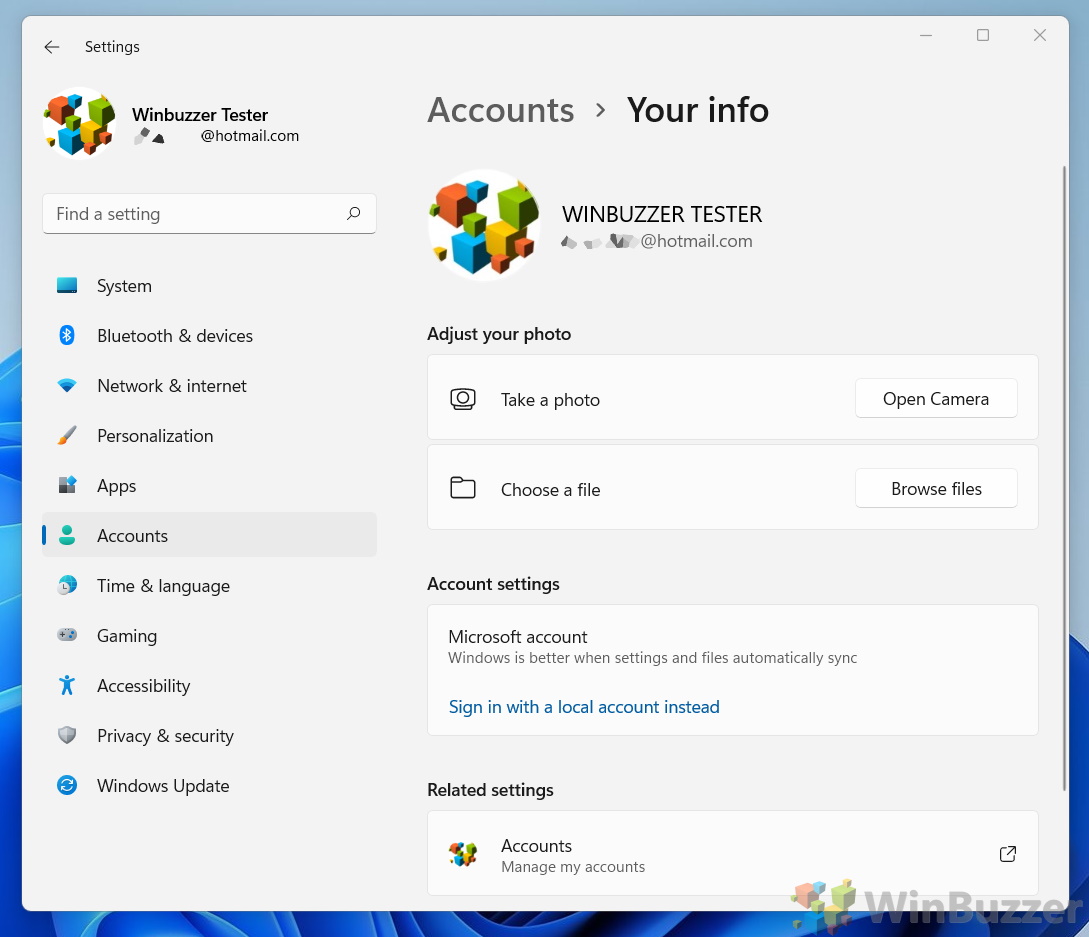Click the Open Camera button
Screen dimensions: 1089x937
[936, 399]
